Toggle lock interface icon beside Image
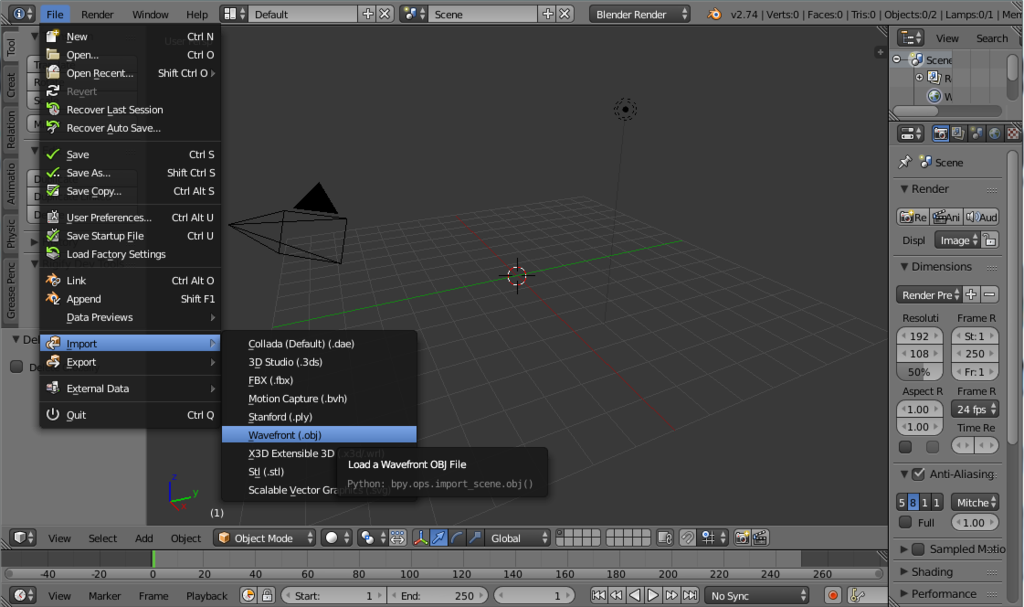Image resolution: width=1024 pixels, height=607 pixels. pyautogui.click(x=990, y=240)
